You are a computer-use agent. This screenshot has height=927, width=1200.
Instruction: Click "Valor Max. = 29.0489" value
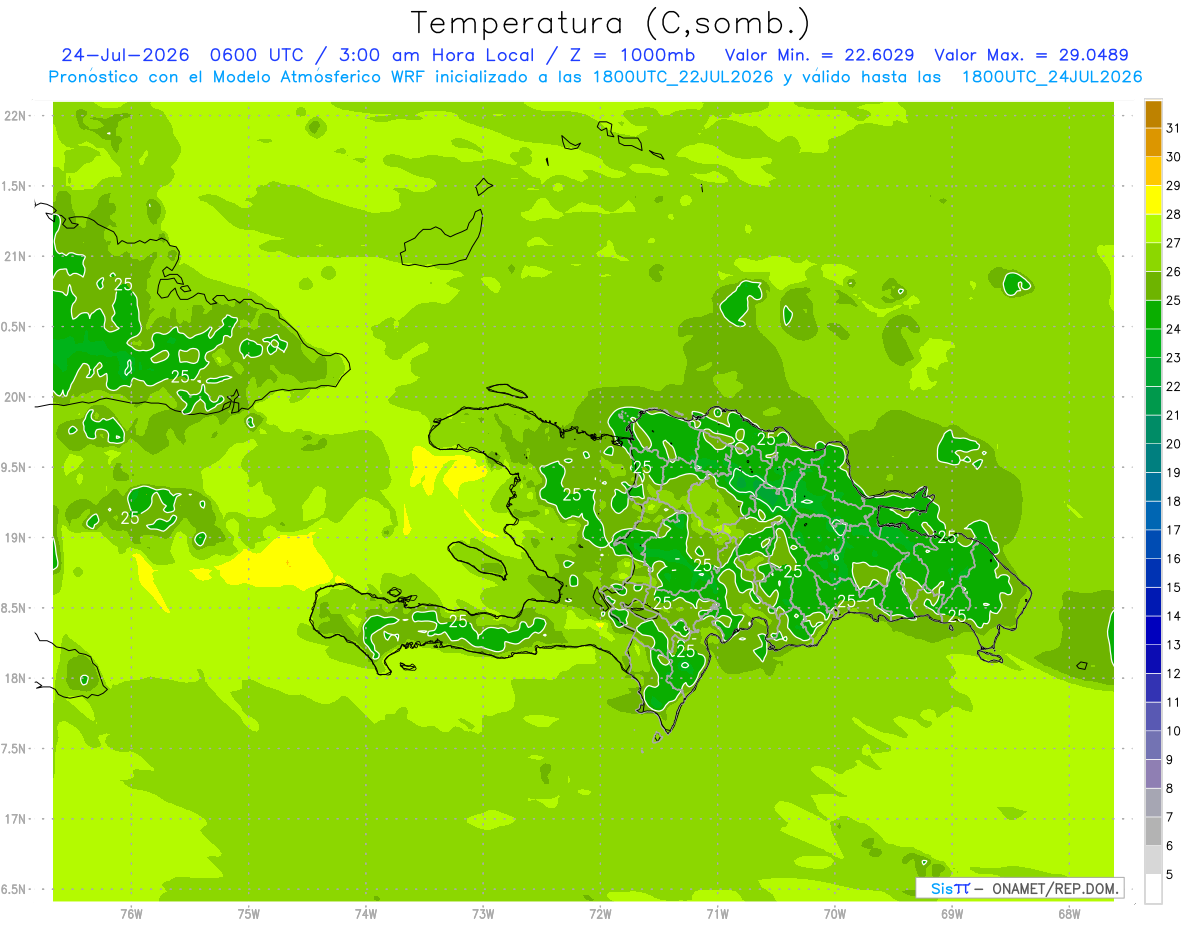click(1030, 55)
